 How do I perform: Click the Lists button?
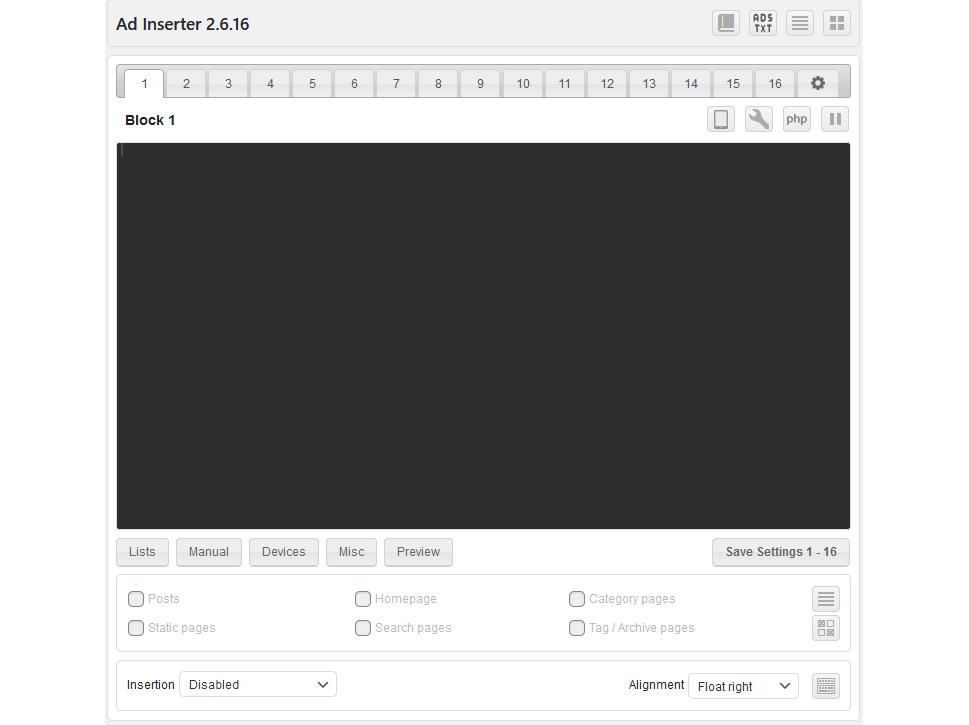point(142,552)
